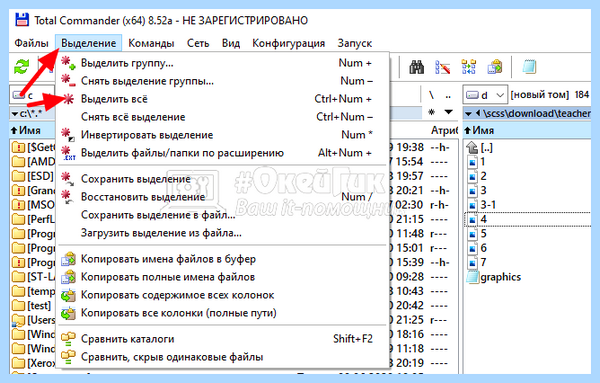Click the synchronize directories toolbar icon
Image resolution: width=600 pixels, height=383 pixels.
pyautogui.click(x=468, y=67)
